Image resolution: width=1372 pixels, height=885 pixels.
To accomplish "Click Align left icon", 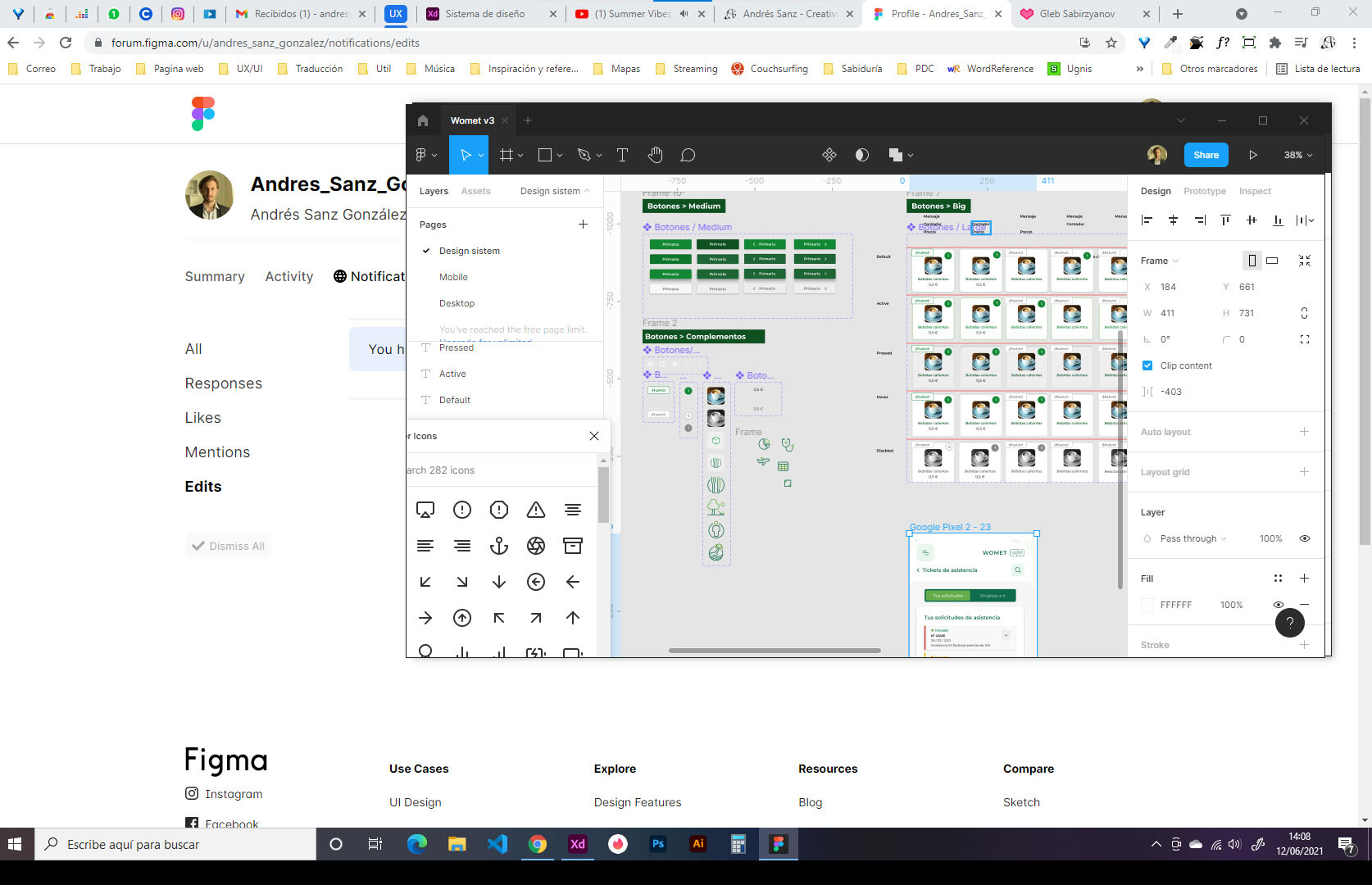I will pos(1147,220).
